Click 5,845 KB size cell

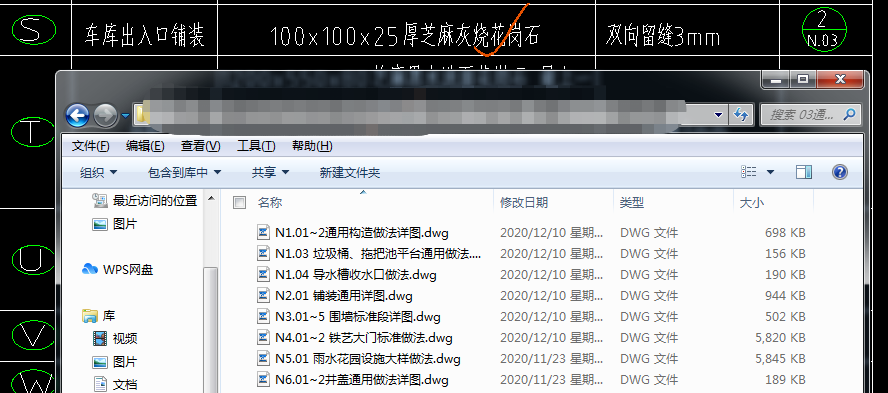pyautogui.click(x=780, y=359)
